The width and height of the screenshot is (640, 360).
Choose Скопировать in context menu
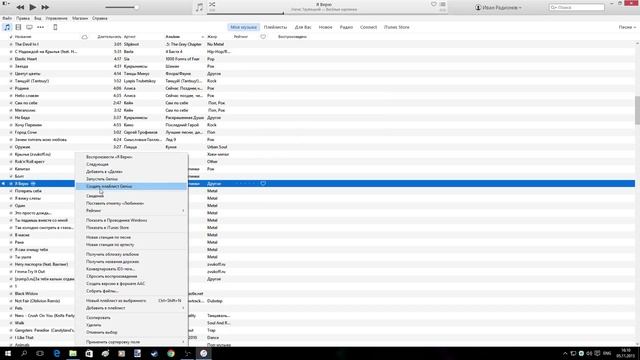[131, 318]
